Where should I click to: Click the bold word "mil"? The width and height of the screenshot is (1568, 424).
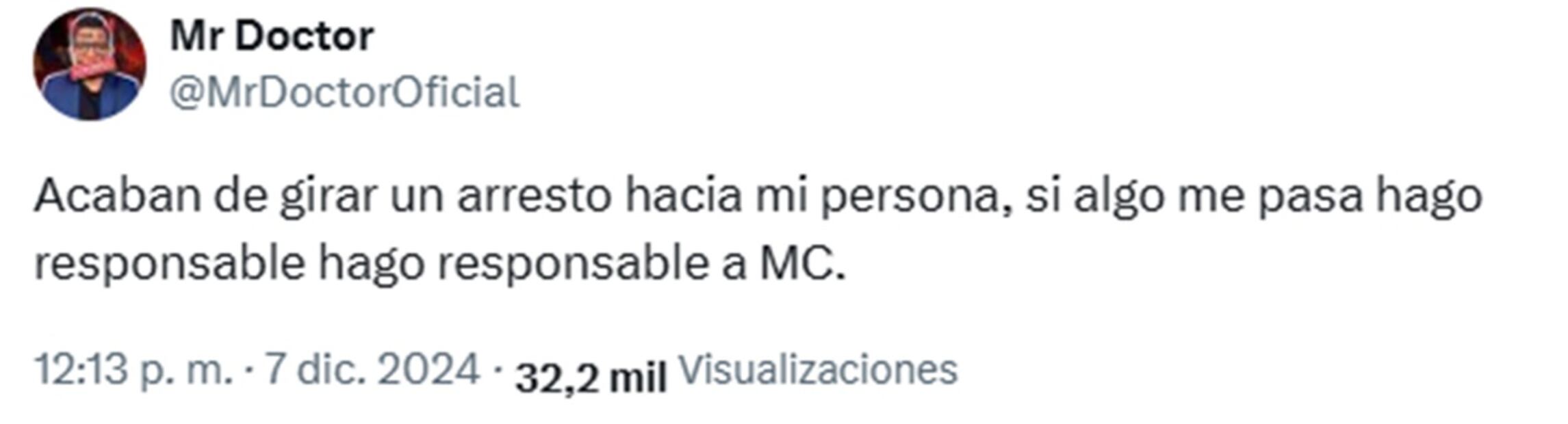(x=638, y=376)
